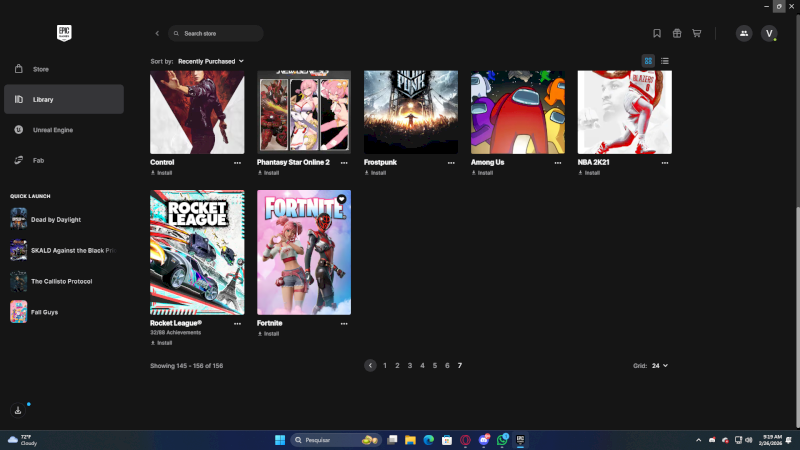Open WhatsApp on the taskbar
Screen dimensions: 800x450
pyautogui.click(x=502, y=440)
